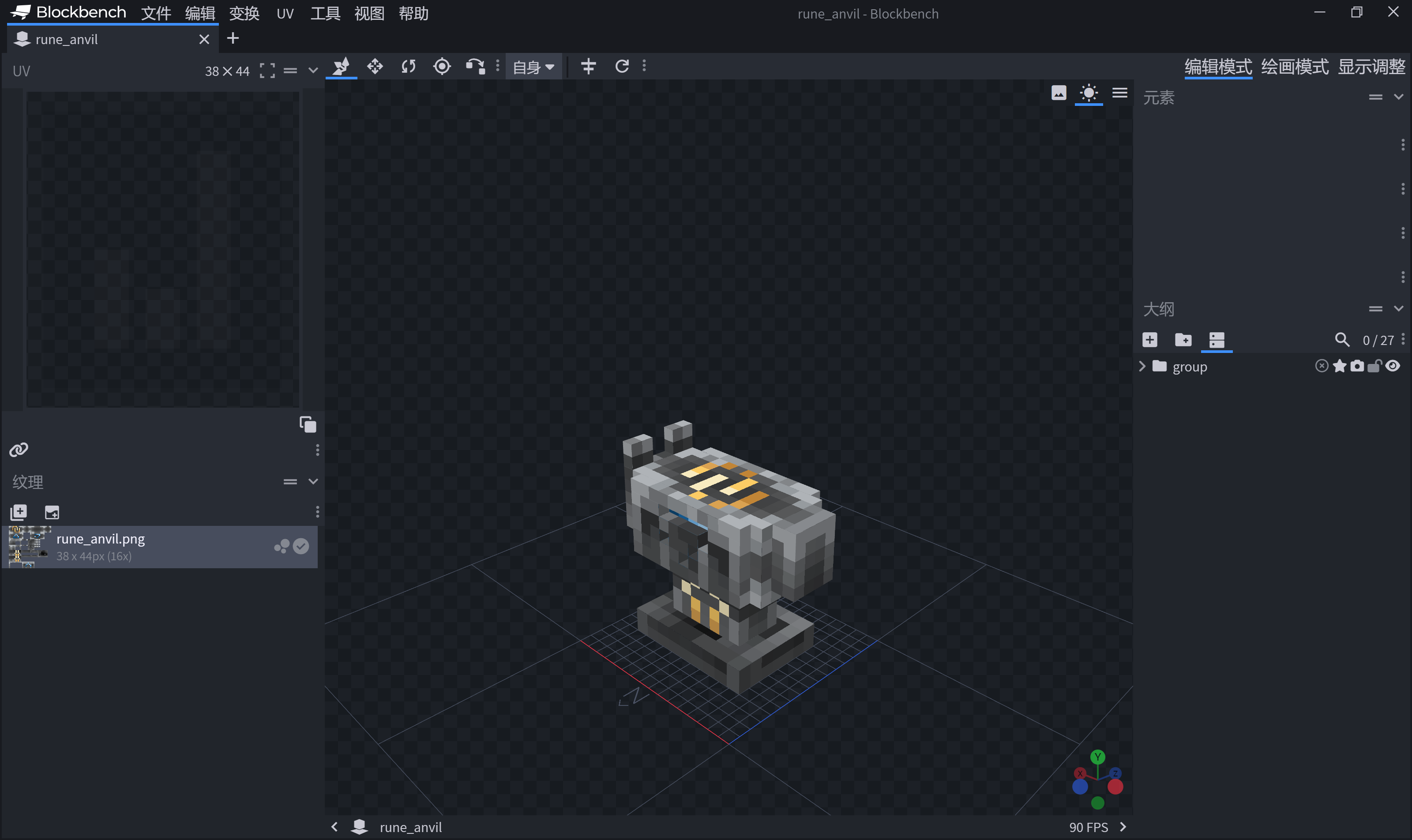Click the 90 FPS indicator
The height and width of the screenshot is (840, 1412).
pos(1088,827)
